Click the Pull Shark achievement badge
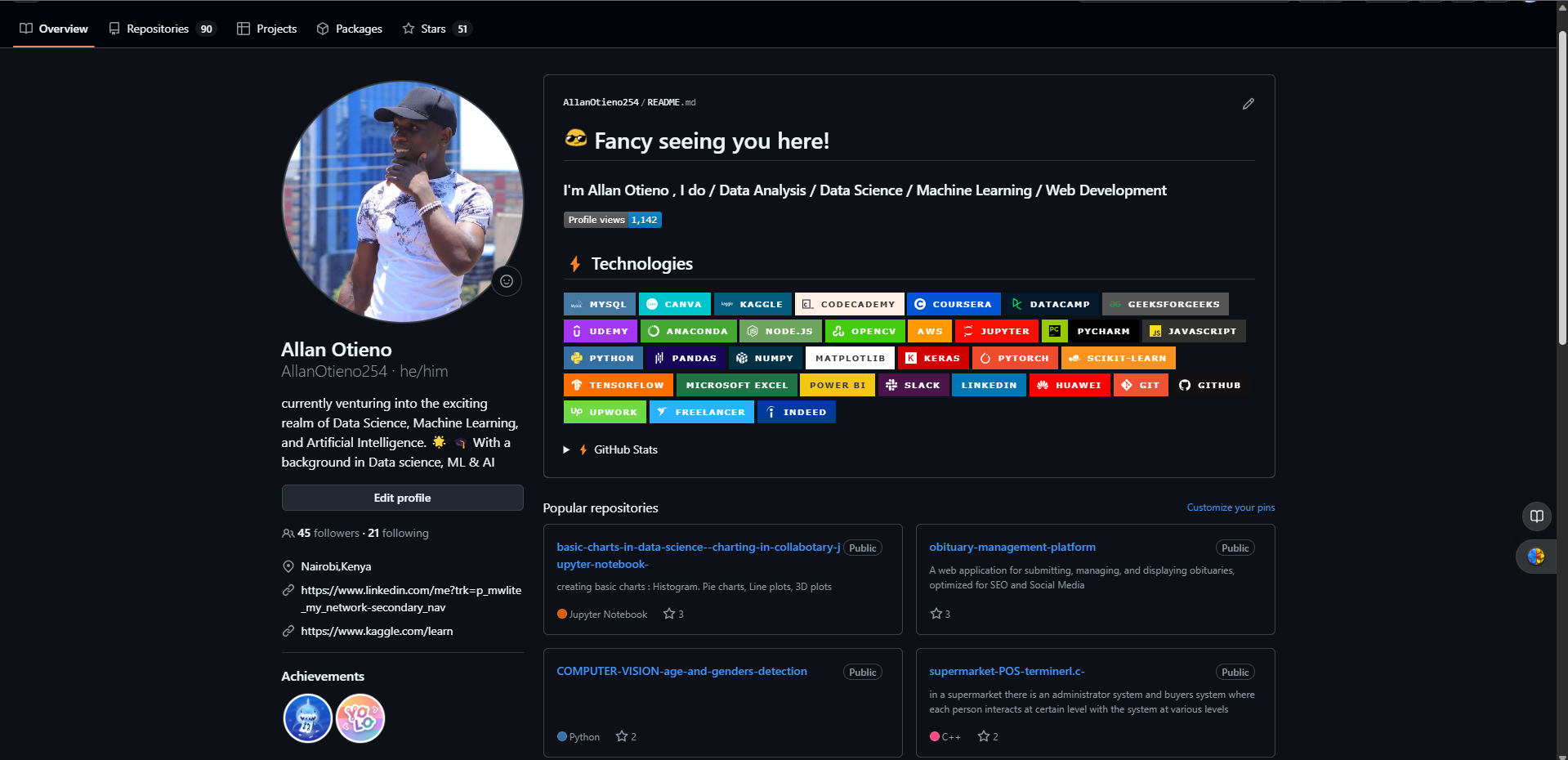The image size is (1568, 760). [x=307, y=718]
